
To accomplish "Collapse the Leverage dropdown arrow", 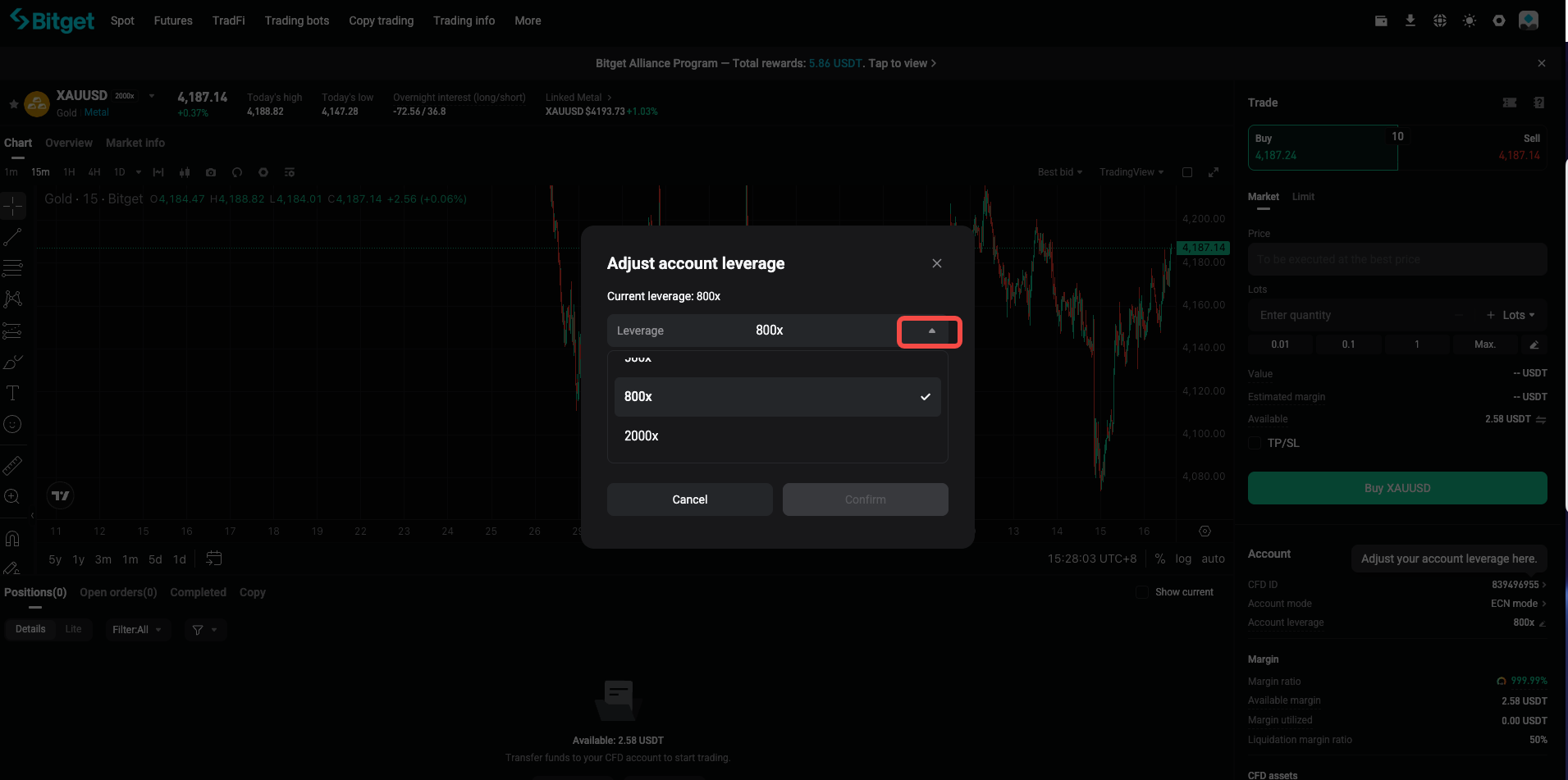I will tap(931, 331).
